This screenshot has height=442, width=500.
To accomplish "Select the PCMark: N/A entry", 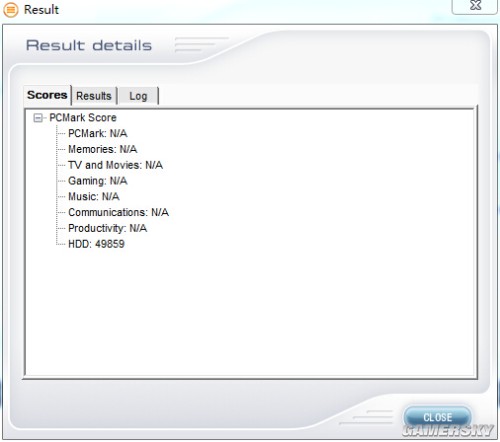I will coord(98,133).
